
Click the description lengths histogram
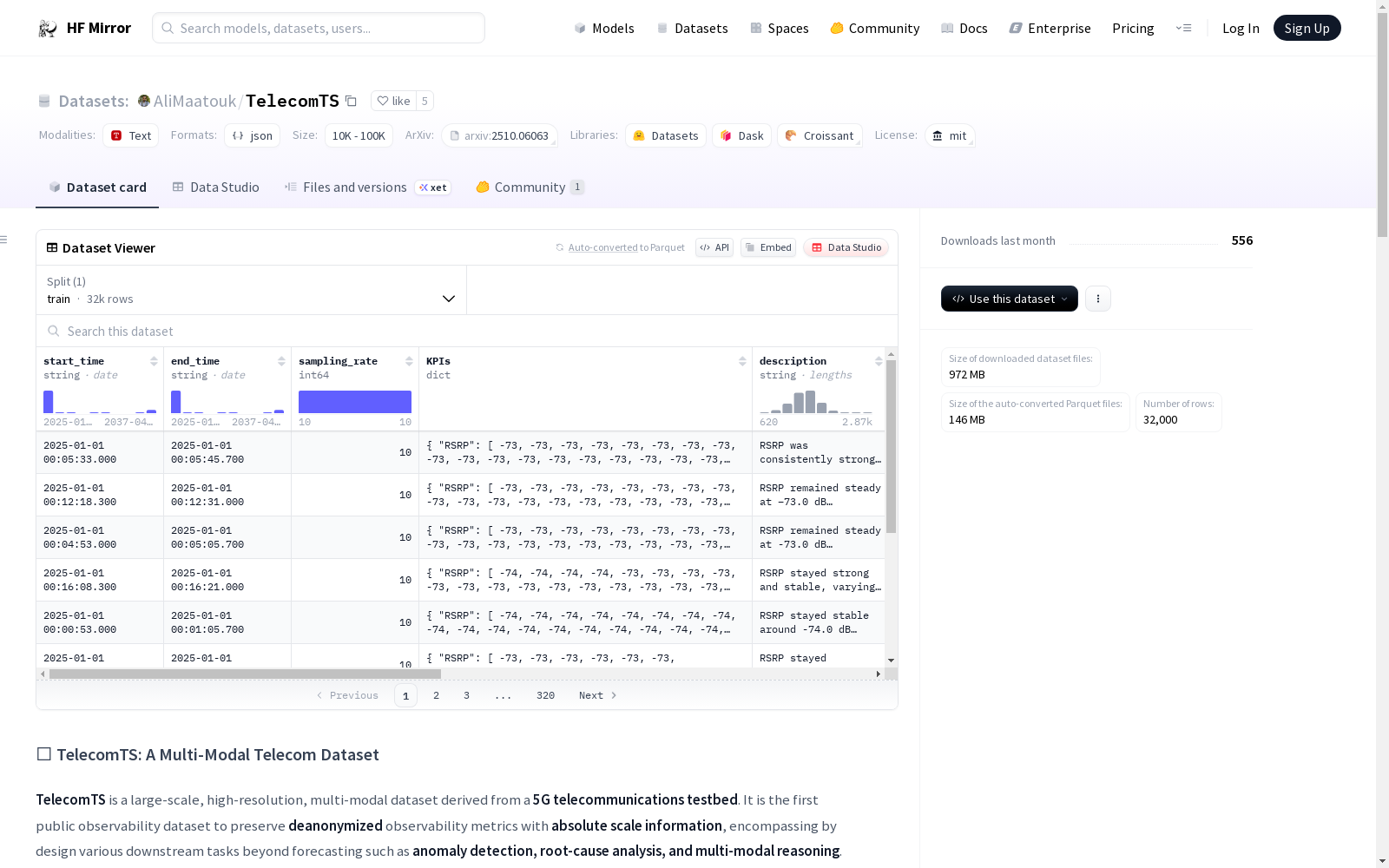[816, 402]
